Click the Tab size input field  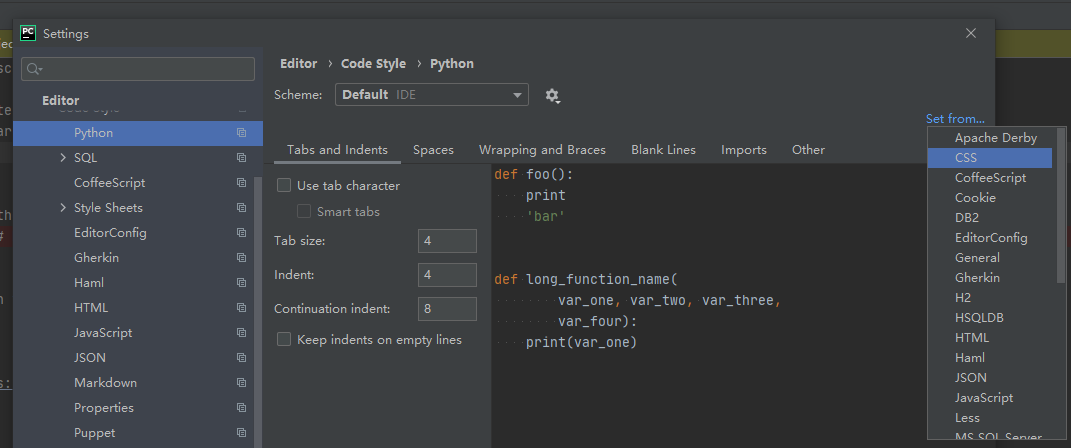[x=447, y=241]
